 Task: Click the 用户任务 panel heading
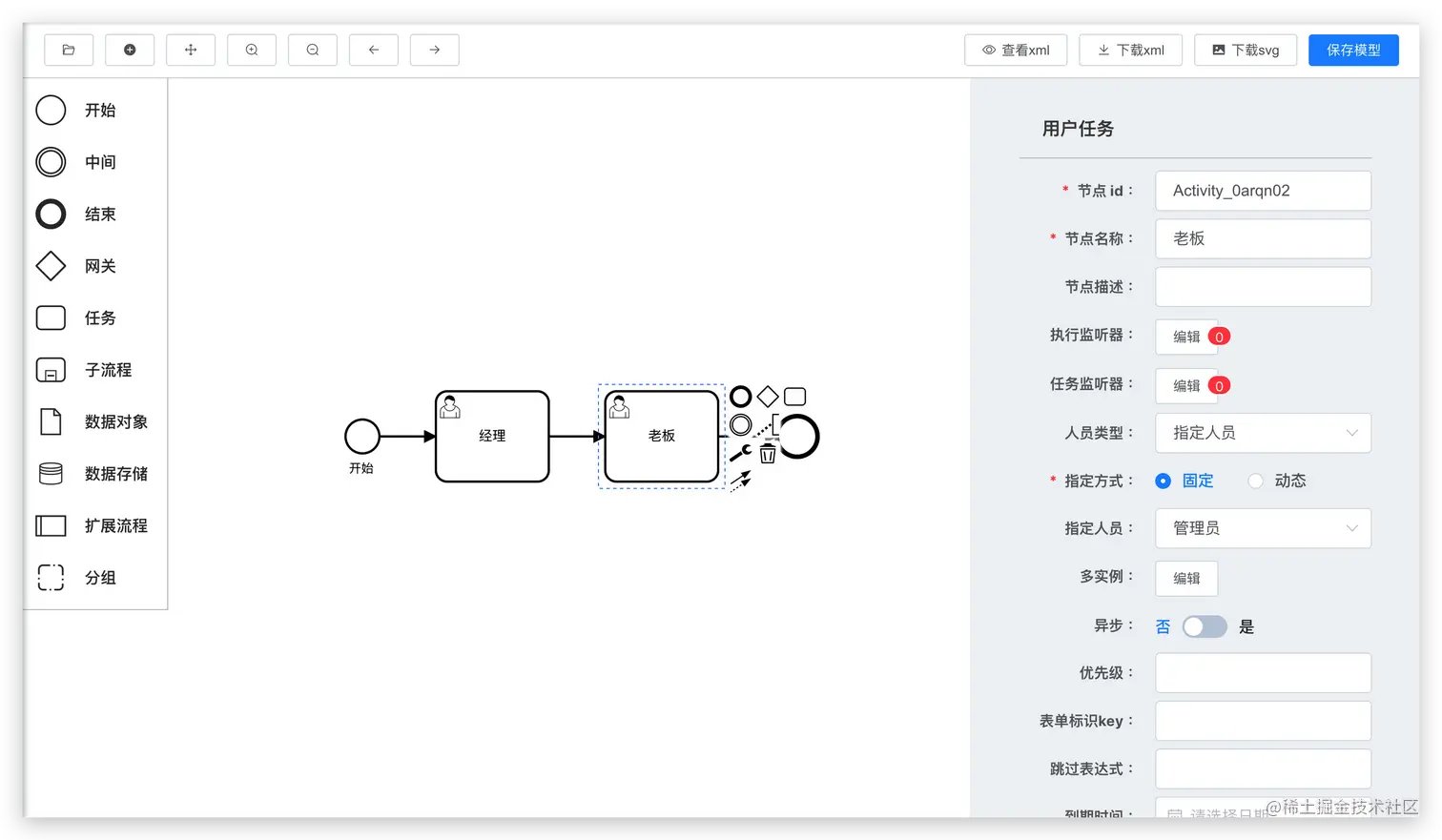click(x=1078, y=129)
